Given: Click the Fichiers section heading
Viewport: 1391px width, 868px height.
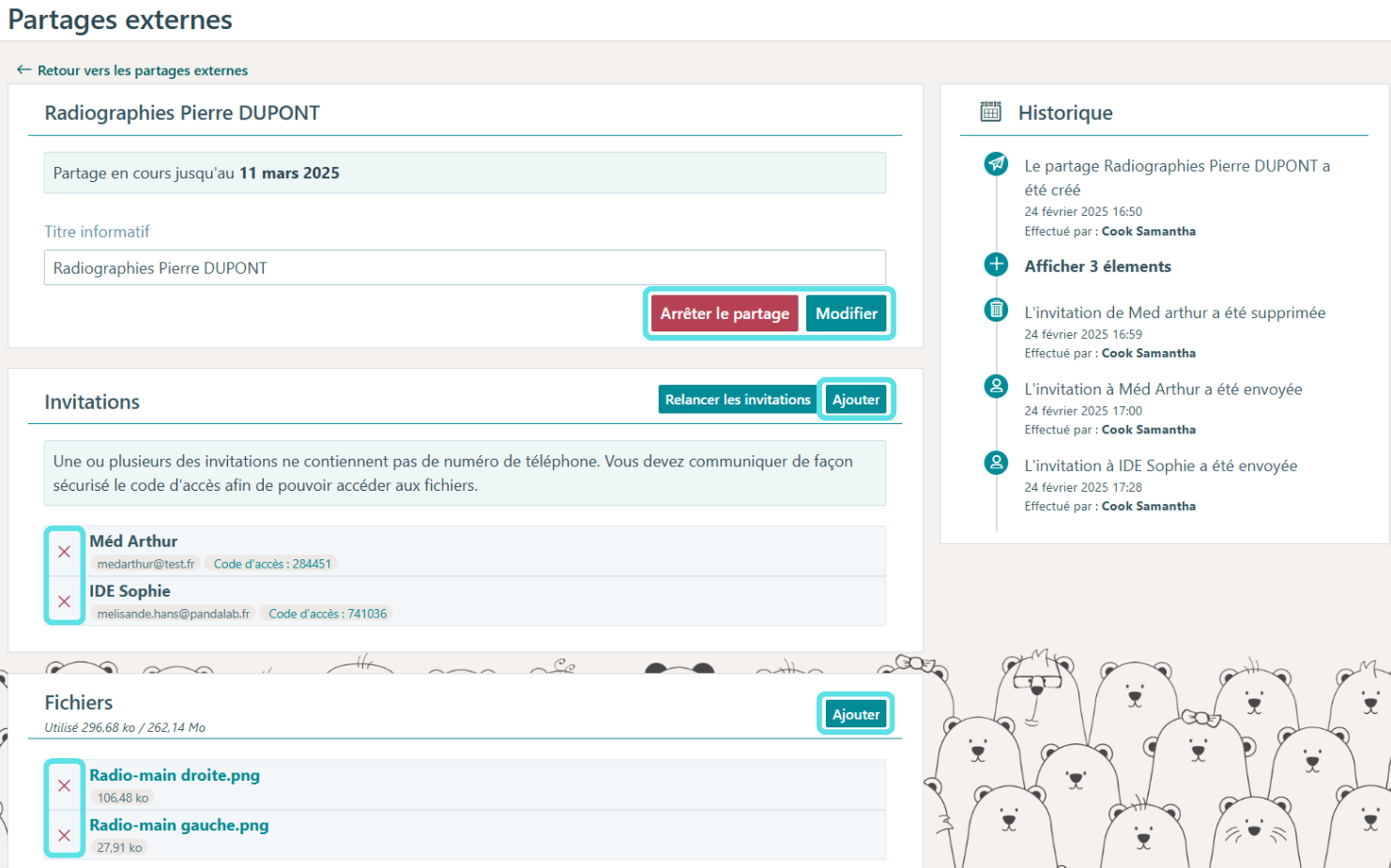Looking at the screenshot, I should pos(79,703).
